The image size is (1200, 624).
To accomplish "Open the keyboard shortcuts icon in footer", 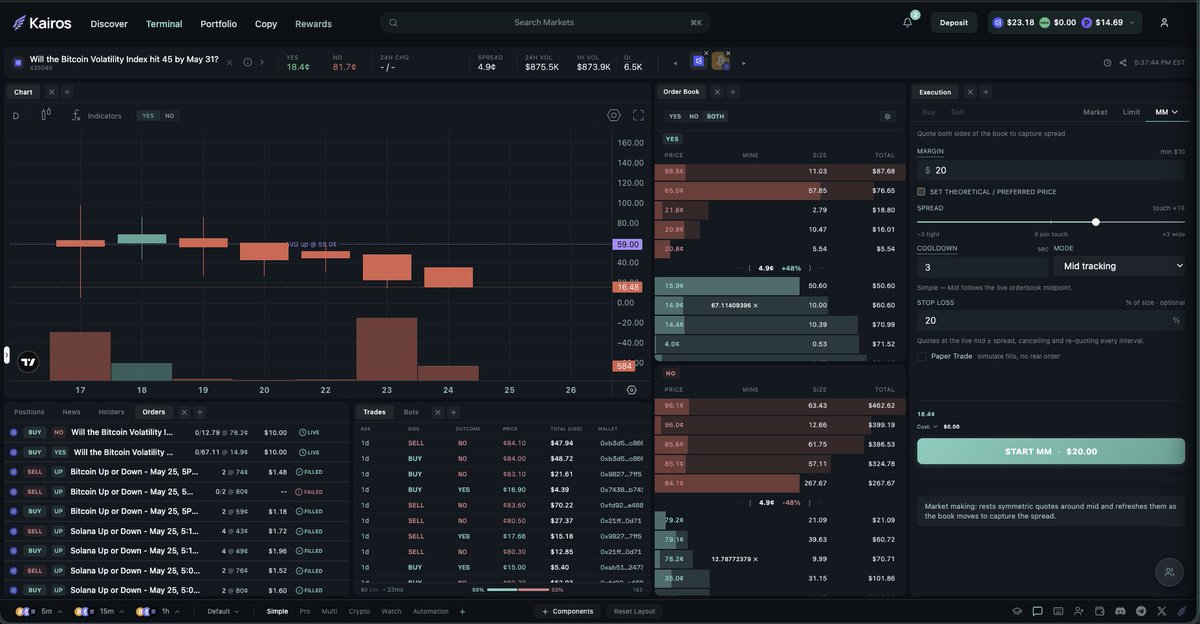I will [1058, 611].
